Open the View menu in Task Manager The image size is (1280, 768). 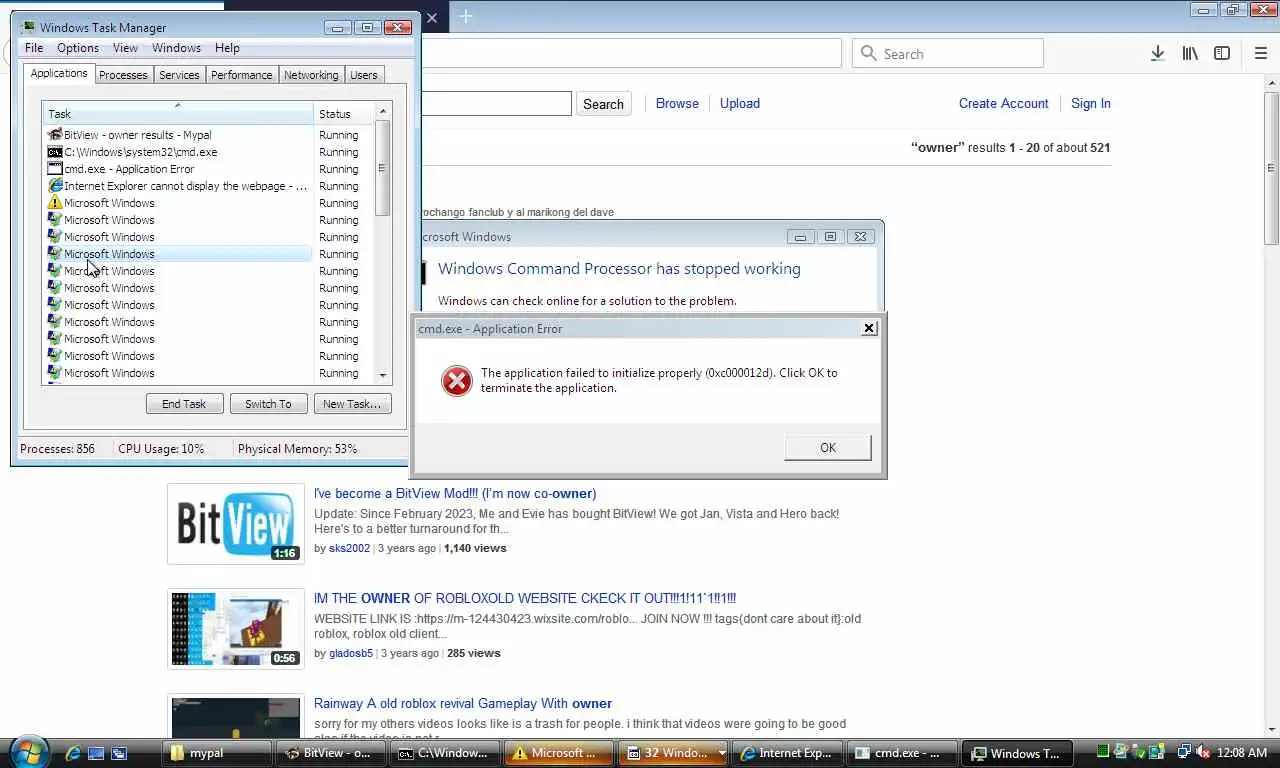[x=125, y=48]
